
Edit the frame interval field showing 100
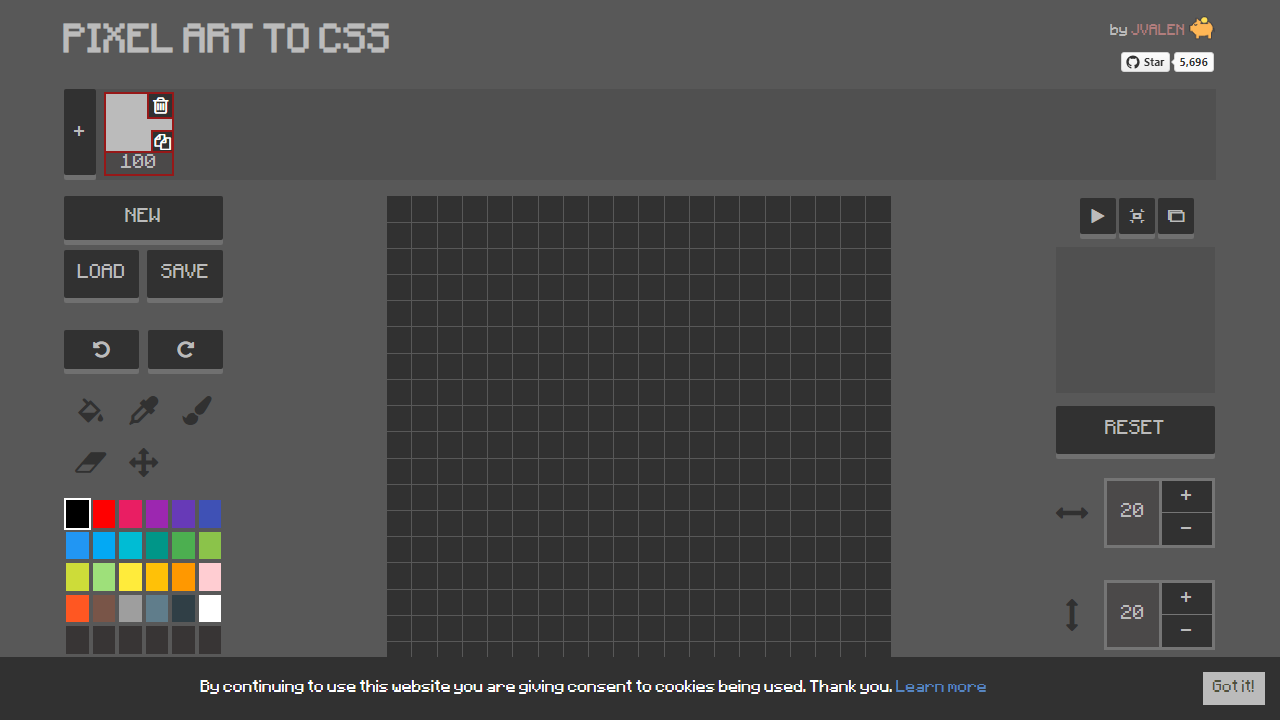138,162
